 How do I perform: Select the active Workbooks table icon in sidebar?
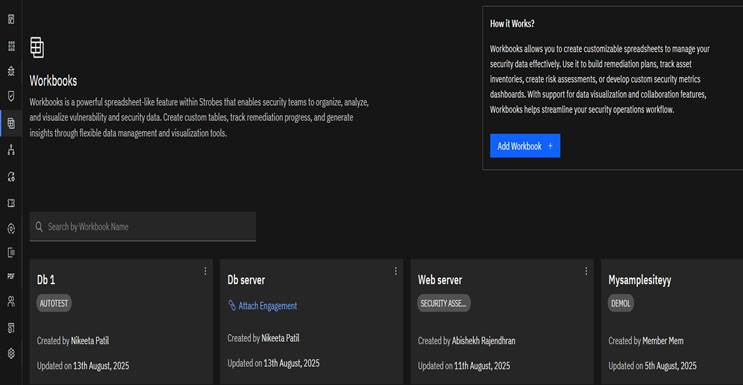point(11,124)
